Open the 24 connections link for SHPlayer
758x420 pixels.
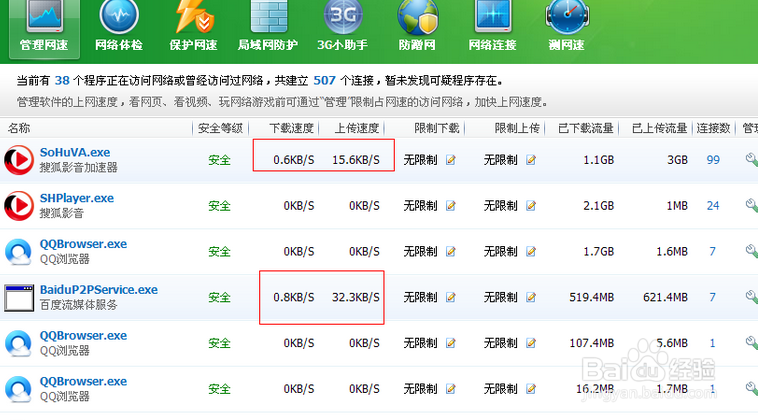click(x=713, y=205)
